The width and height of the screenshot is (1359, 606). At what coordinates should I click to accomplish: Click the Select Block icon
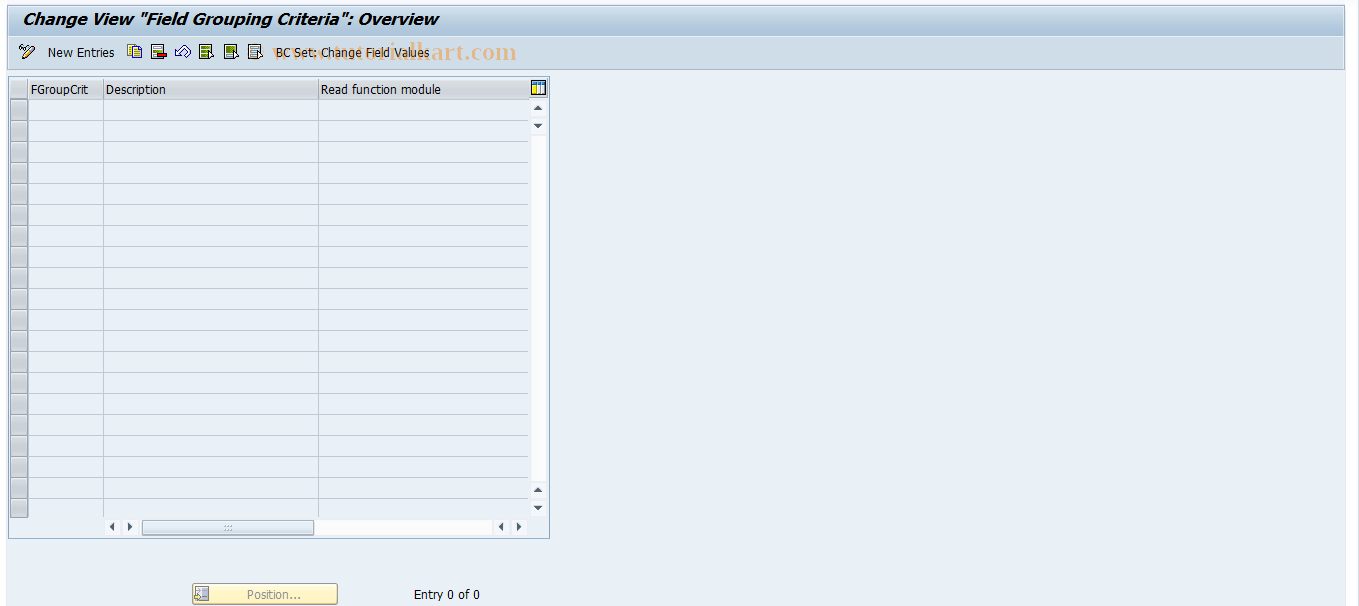point(231,52)
